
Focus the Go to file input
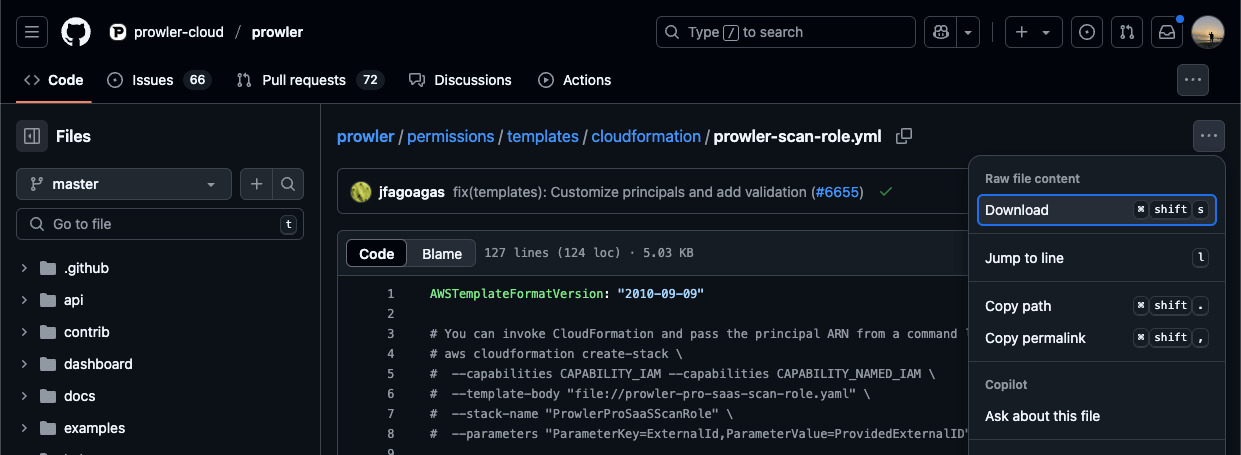pyautogui.click(x=160, y=224)
